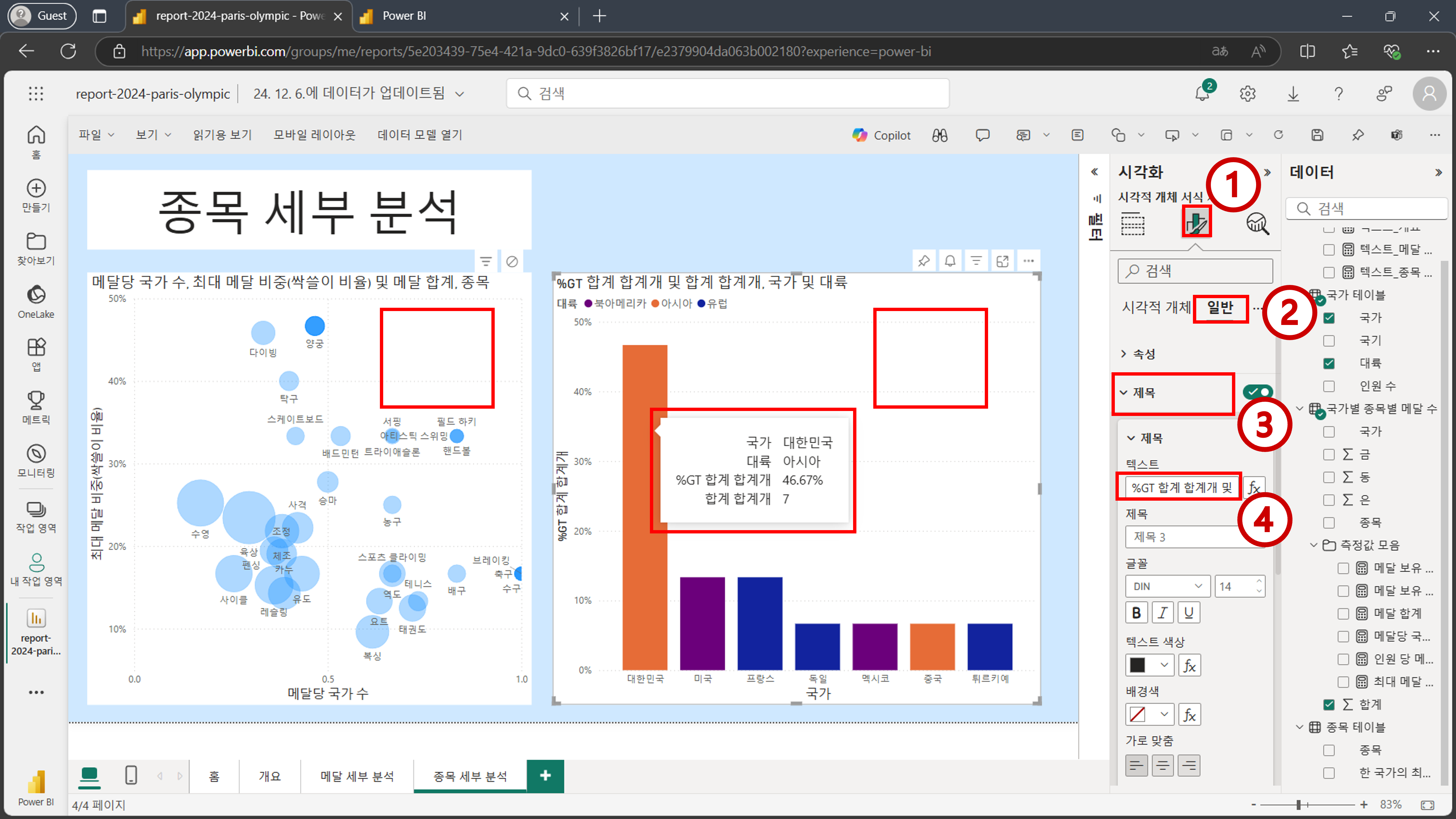Click the data pane search box
The width and height of the screenshot is (1456, 819).
point(1367,208)
